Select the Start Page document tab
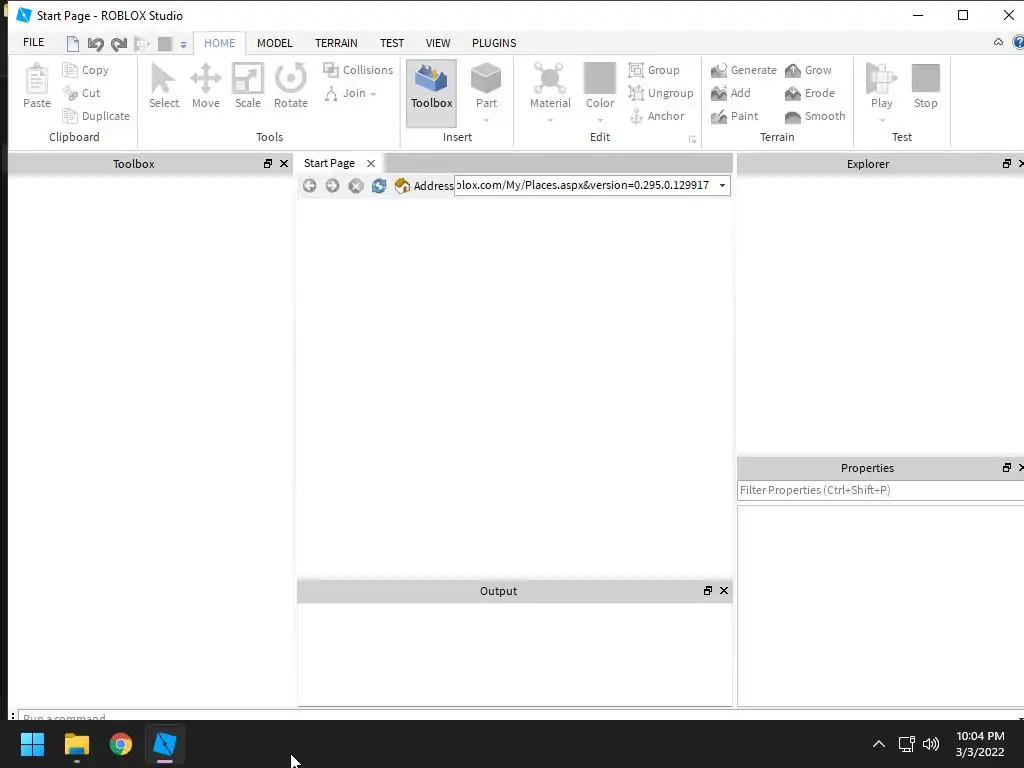 [329, 163]
